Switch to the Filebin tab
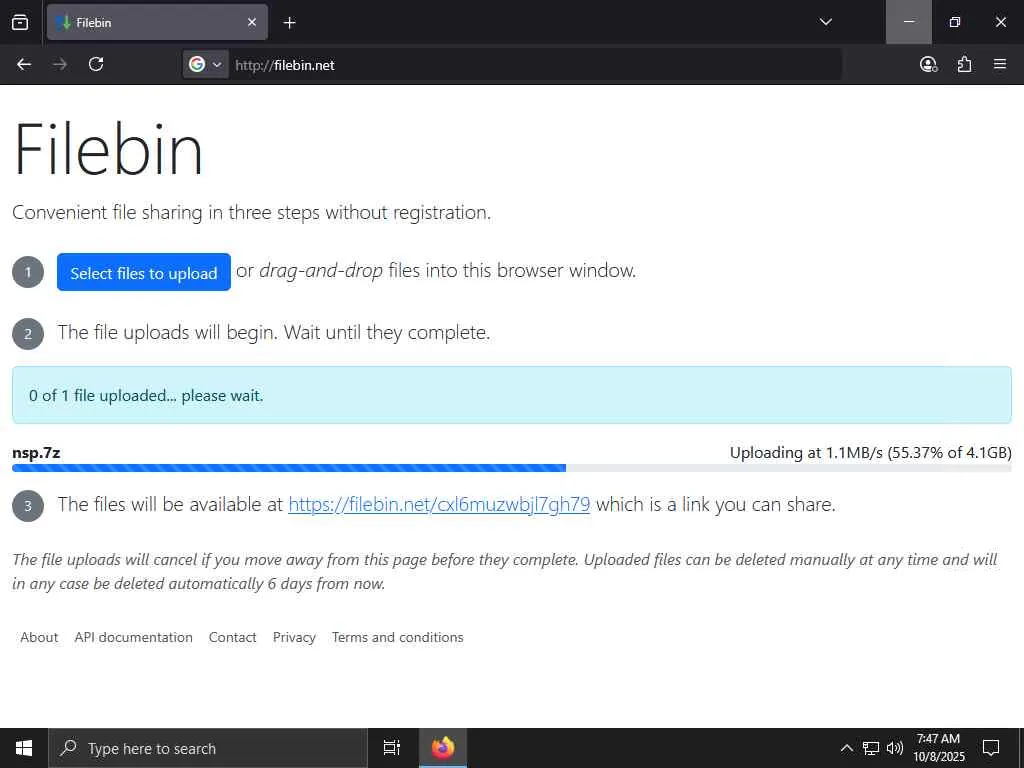 157,22
